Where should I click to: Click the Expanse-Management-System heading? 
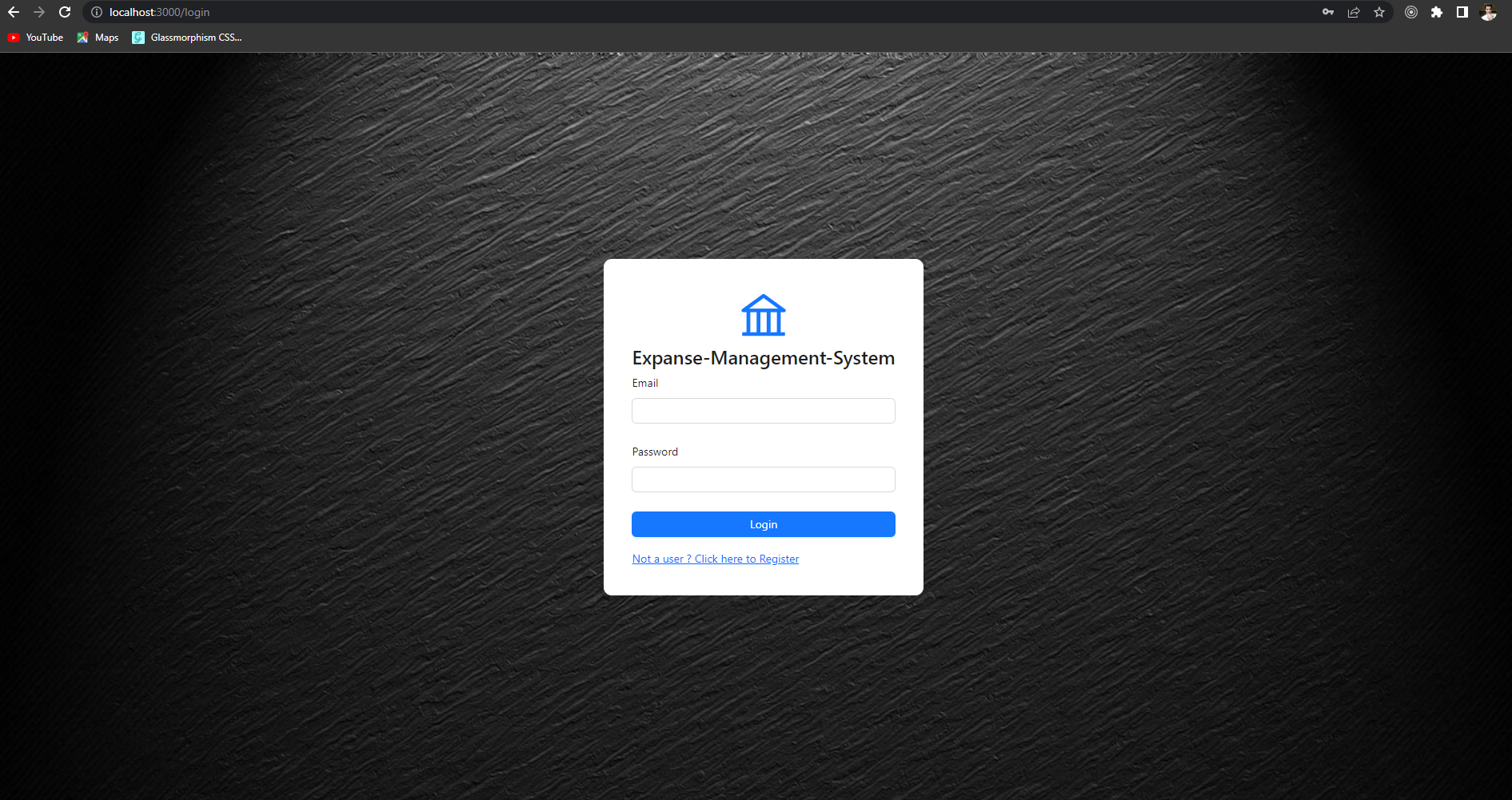point(763,358)
